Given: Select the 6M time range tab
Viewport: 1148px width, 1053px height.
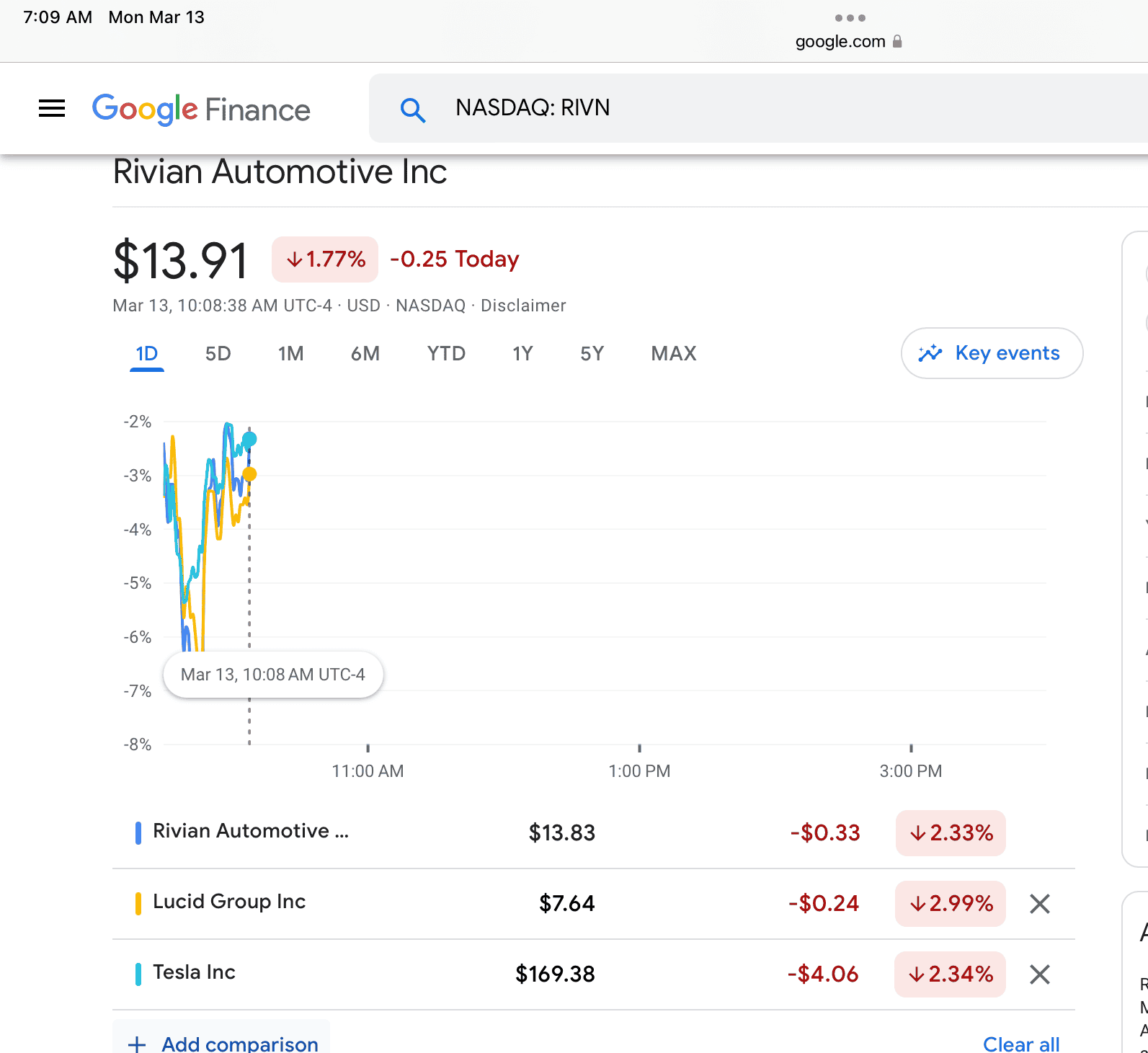Looking at the screenshot, I should tap(365, 354).
